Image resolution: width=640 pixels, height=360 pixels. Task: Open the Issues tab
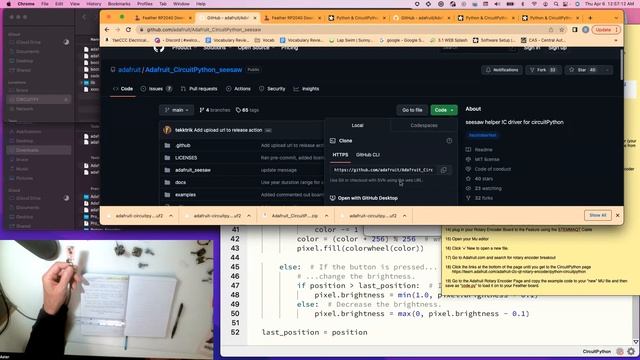tap(156, 89)
